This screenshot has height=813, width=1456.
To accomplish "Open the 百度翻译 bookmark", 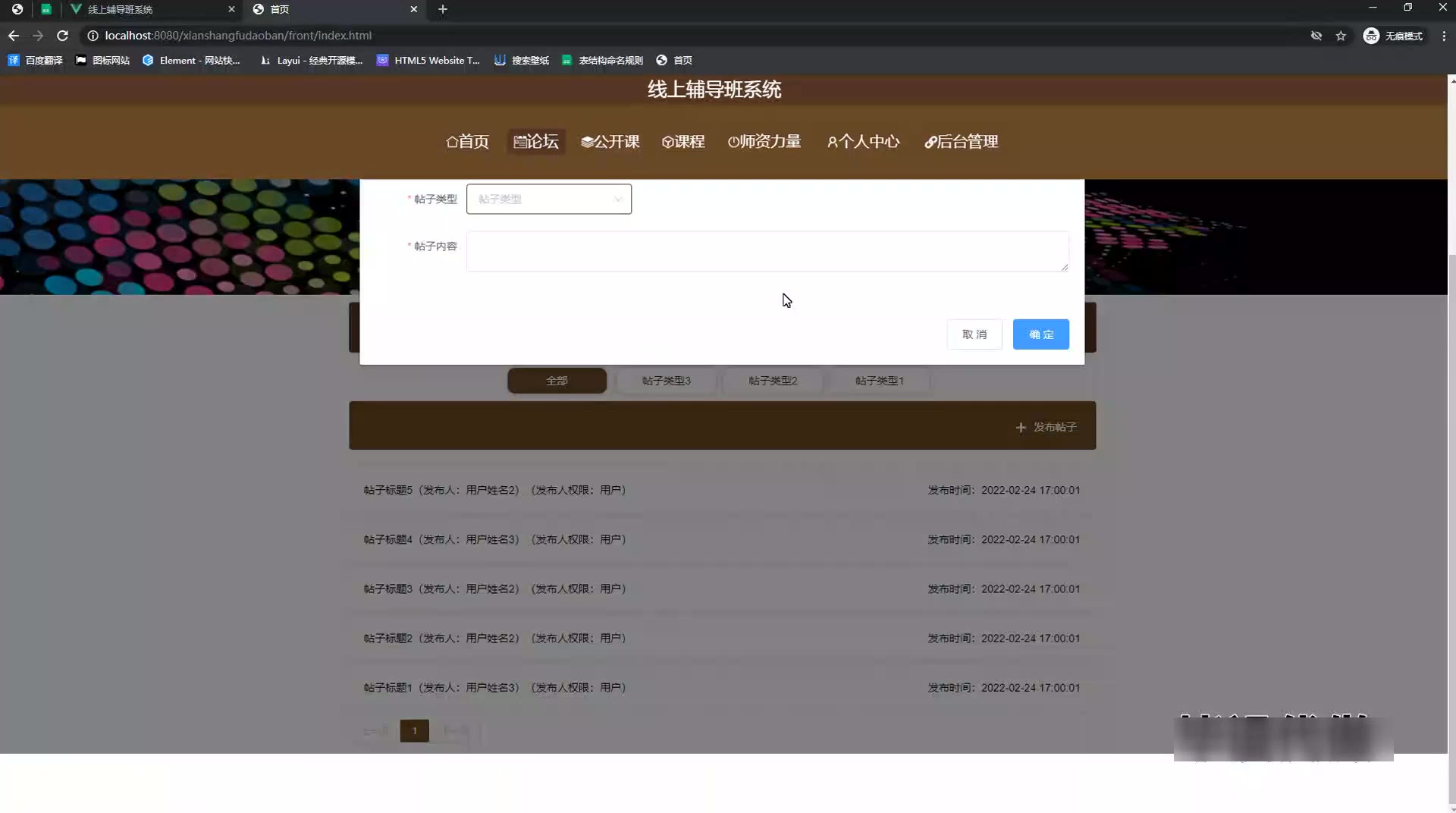I will [36, 61].
